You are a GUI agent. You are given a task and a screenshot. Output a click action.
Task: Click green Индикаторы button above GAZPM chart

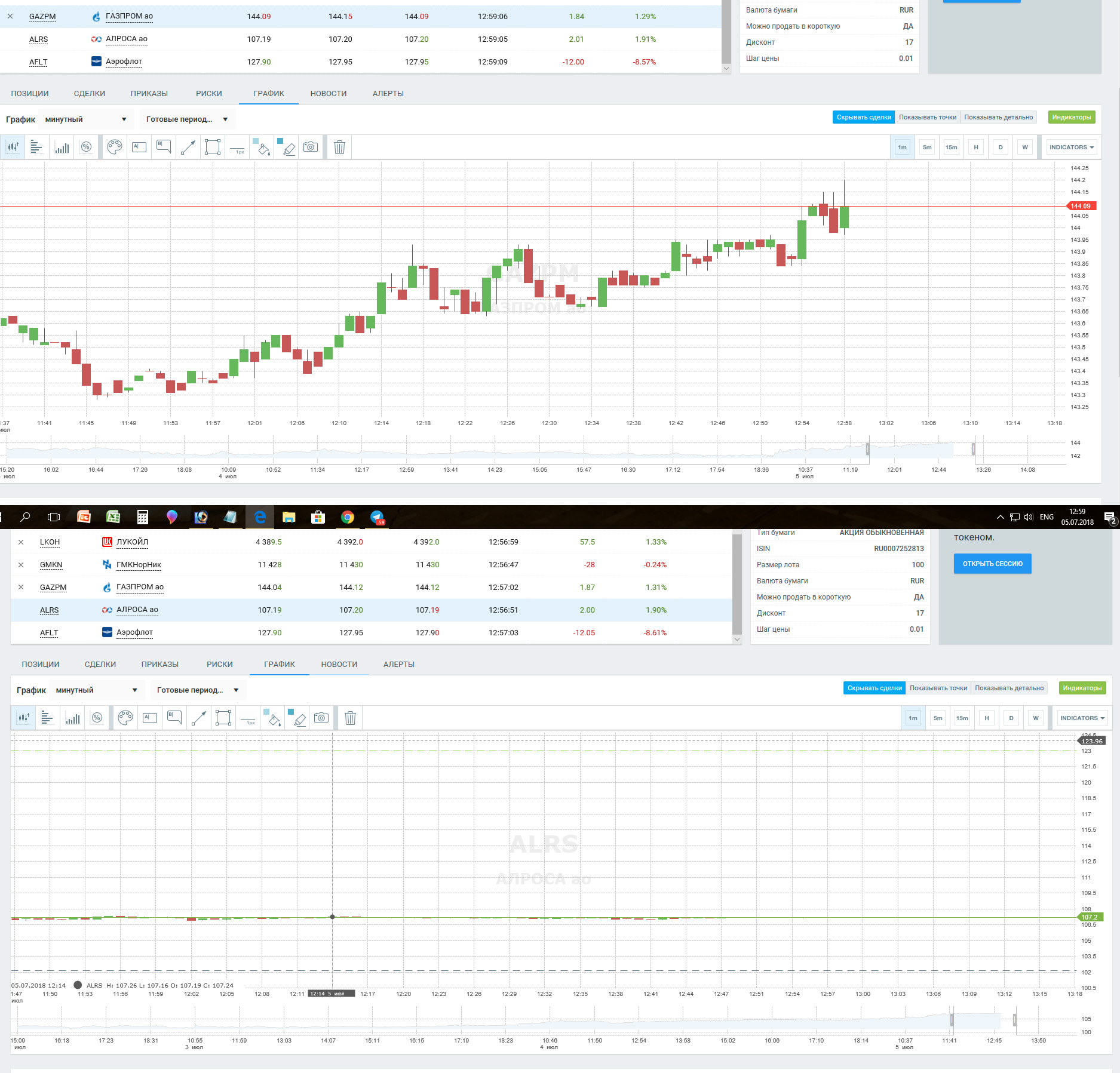[1072, 118]
